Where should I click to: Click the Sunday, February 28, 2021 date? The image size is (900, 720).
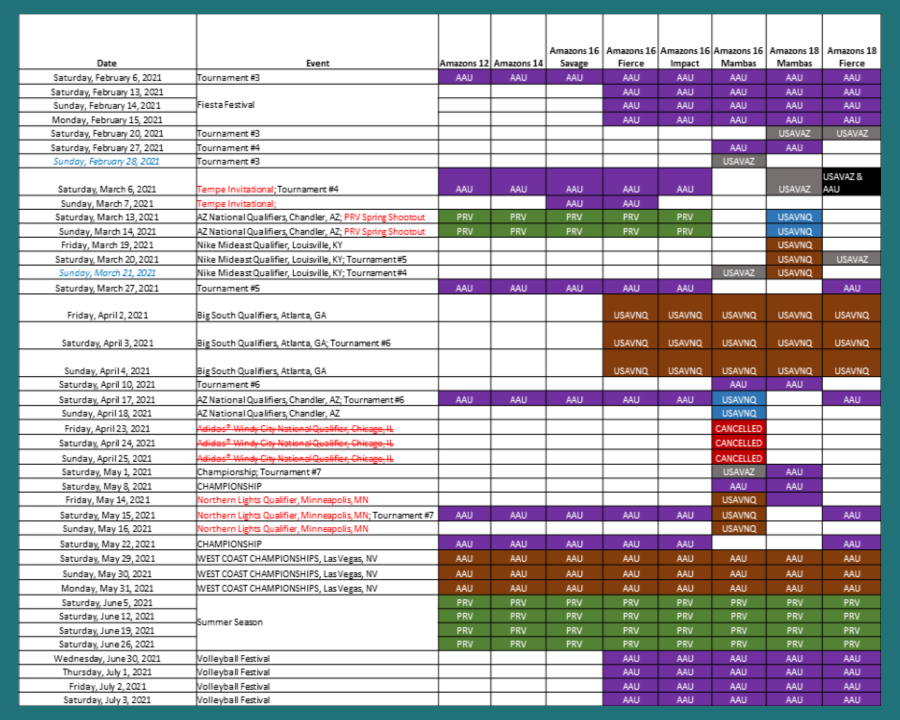[108, 161]
